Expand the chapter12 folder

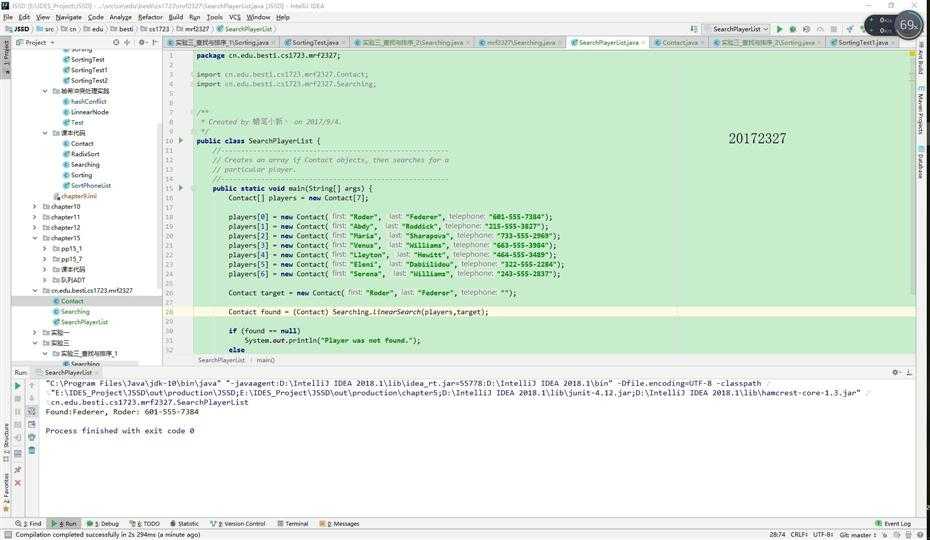pyautogui.click(x=34, y=227)
